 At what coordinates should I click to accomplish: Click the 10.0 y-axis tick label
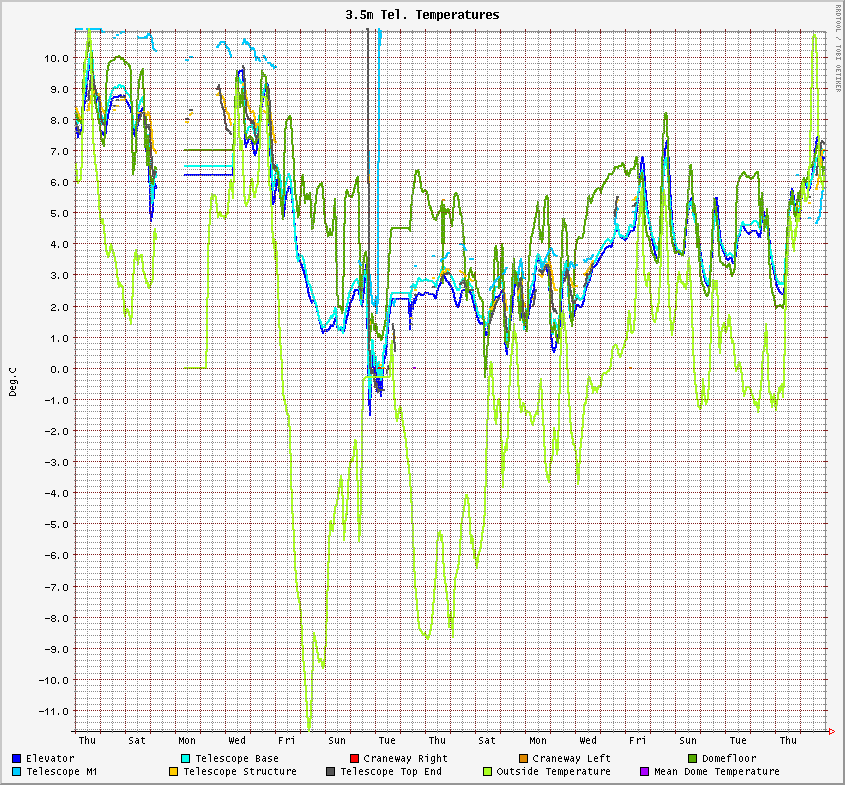click(x=56, y=58)
